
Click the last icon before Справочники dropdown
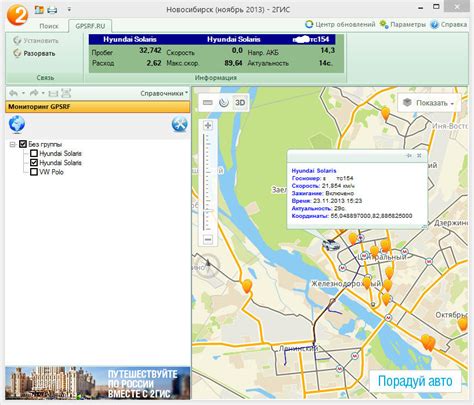tap(66, 93)
